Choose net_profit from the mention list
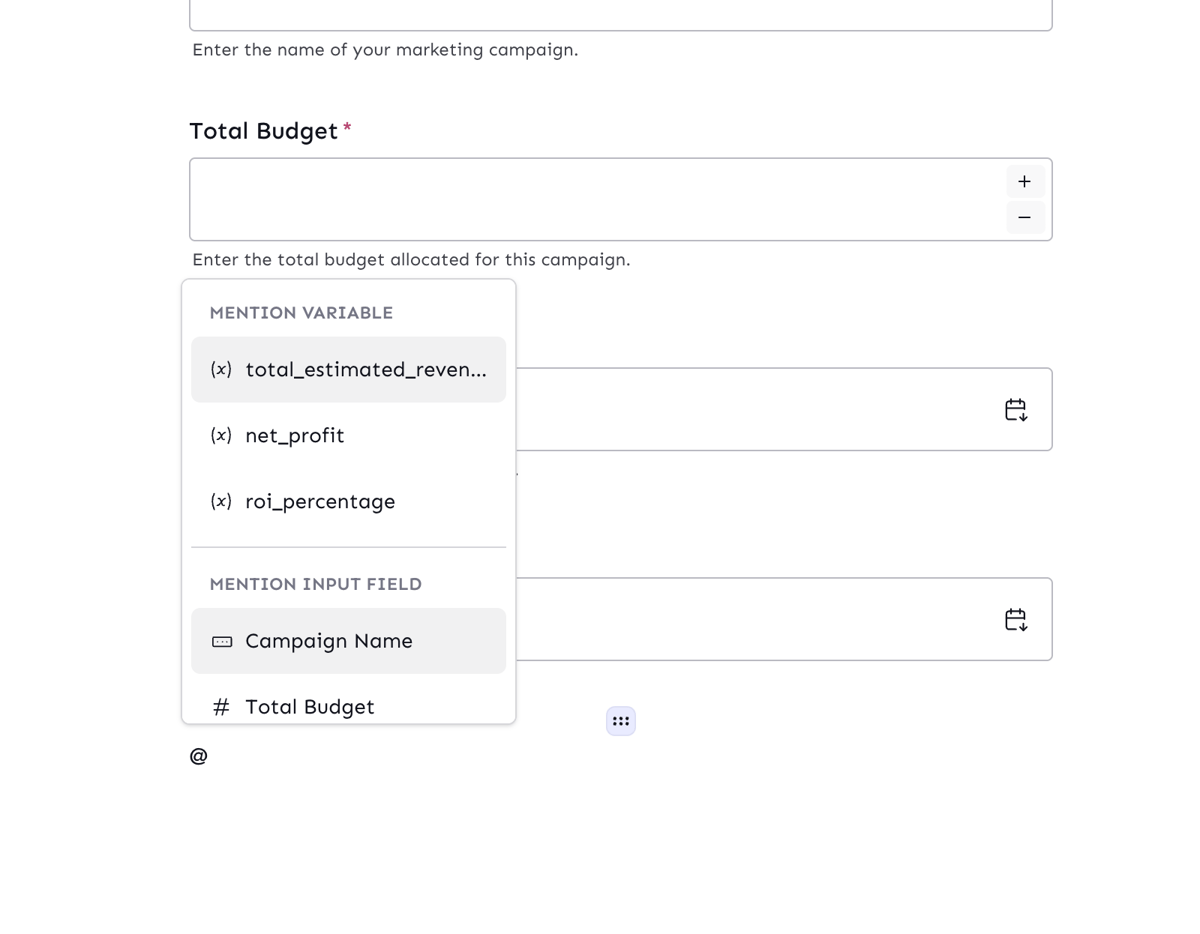 (295, 436)
